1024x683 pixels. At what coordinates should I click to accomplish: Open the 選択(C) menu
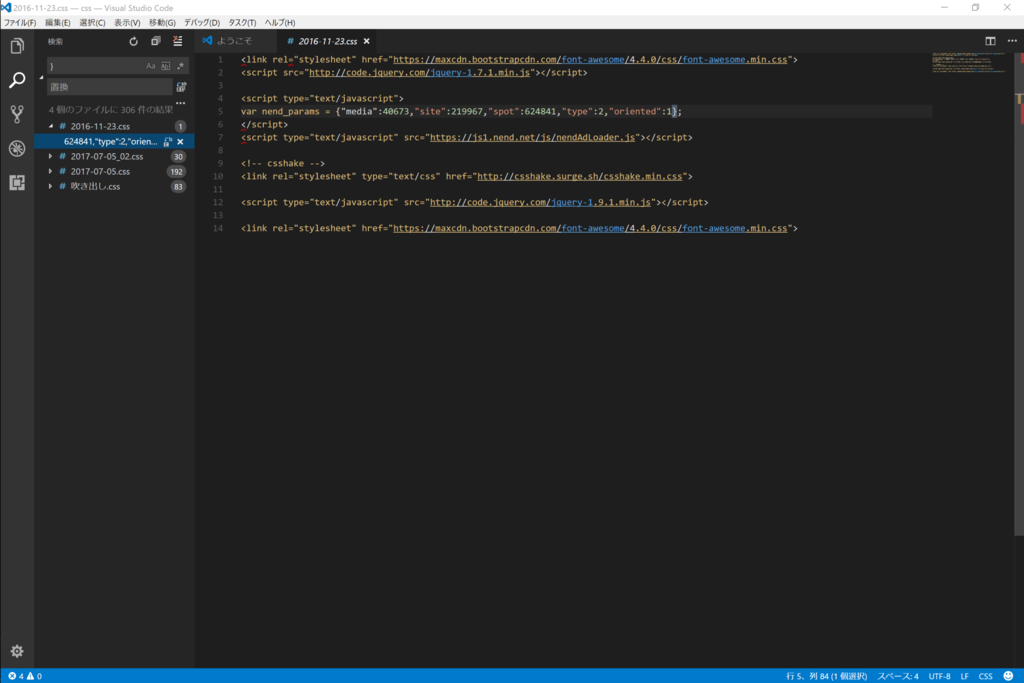pos(92,22)
